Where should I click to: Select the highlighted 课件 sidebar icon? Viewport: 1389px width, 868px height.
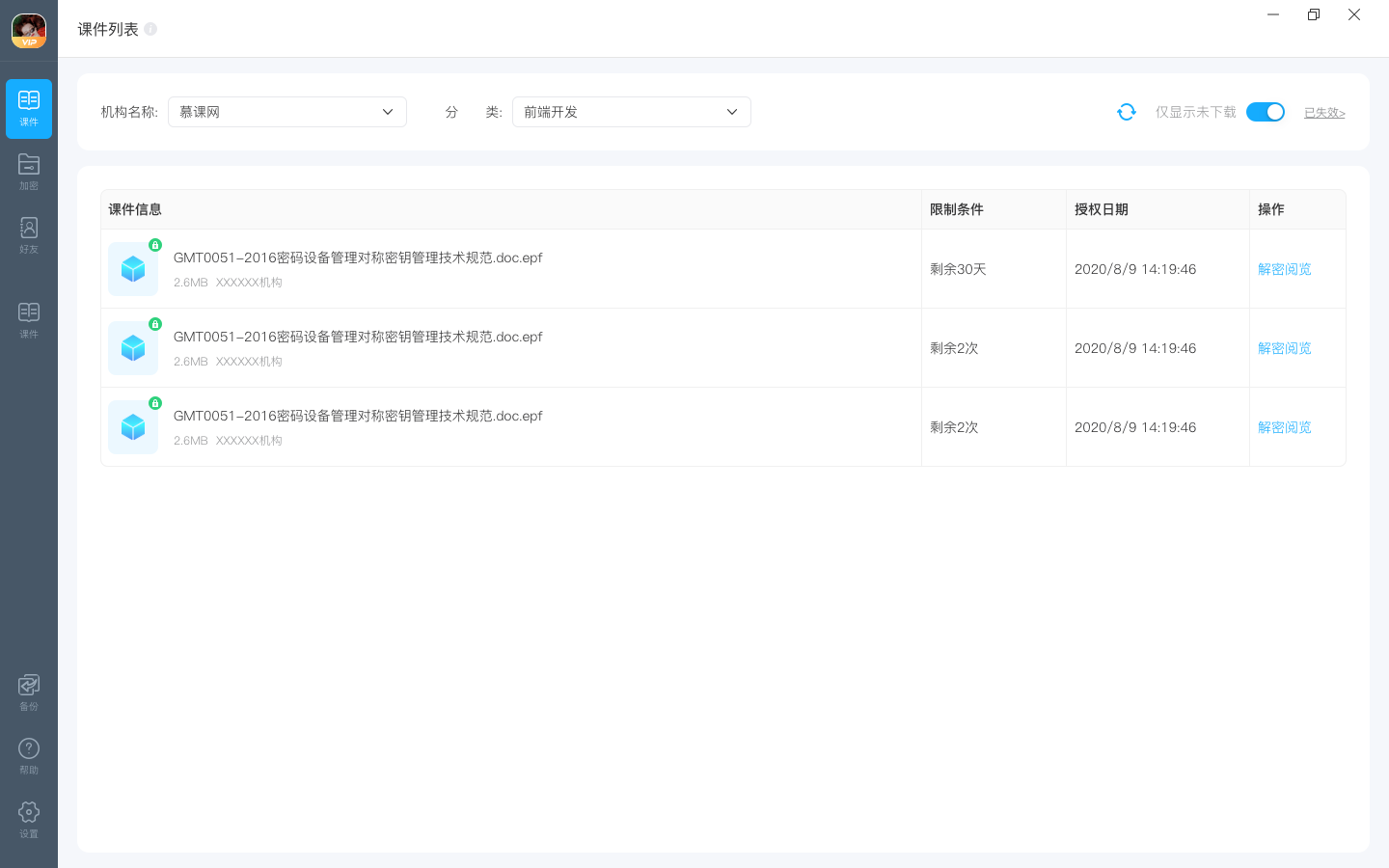pyautogui.click(x=29, y=108)
